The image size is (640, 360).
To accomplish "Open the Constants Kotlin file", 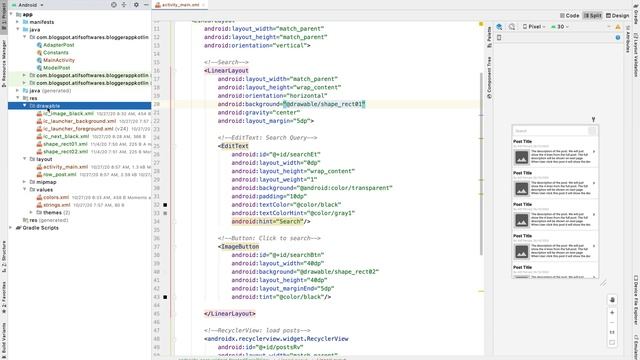I will (x=56, y=53).
